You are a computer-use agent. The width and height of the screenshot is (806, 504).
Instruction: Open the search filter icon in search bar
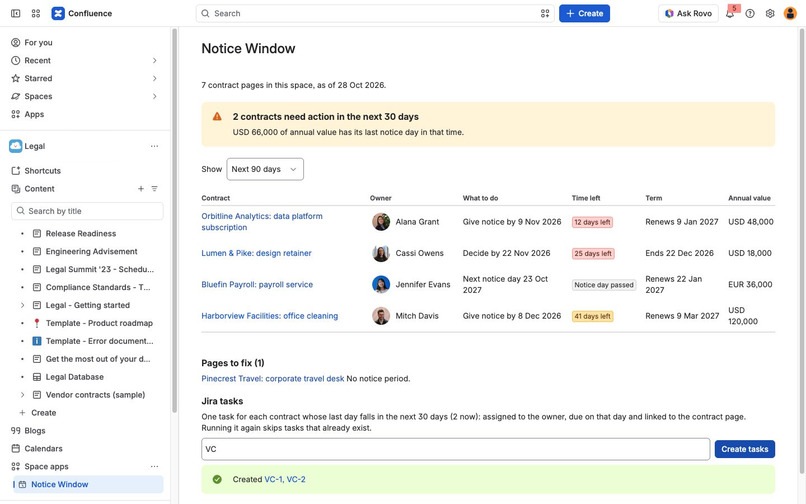click(x=545, y=13)
